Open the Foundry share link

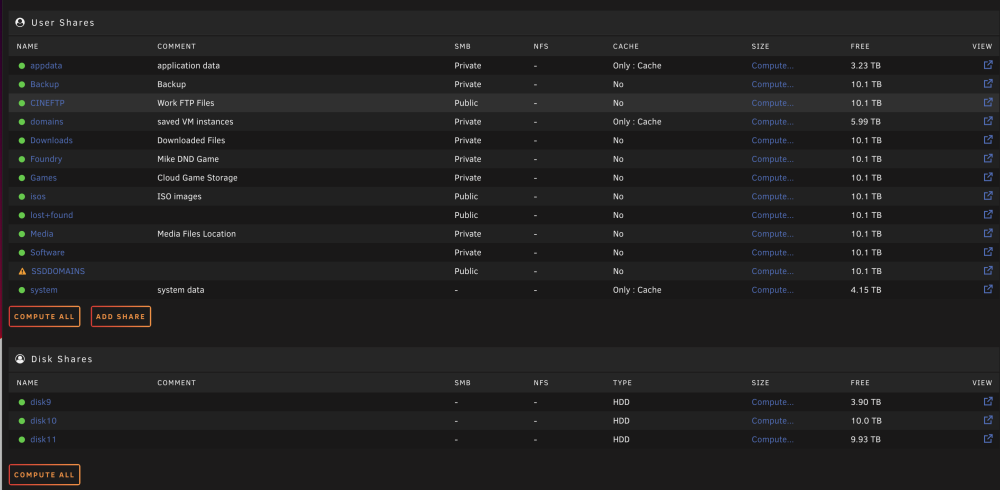(x=46, y=159)
